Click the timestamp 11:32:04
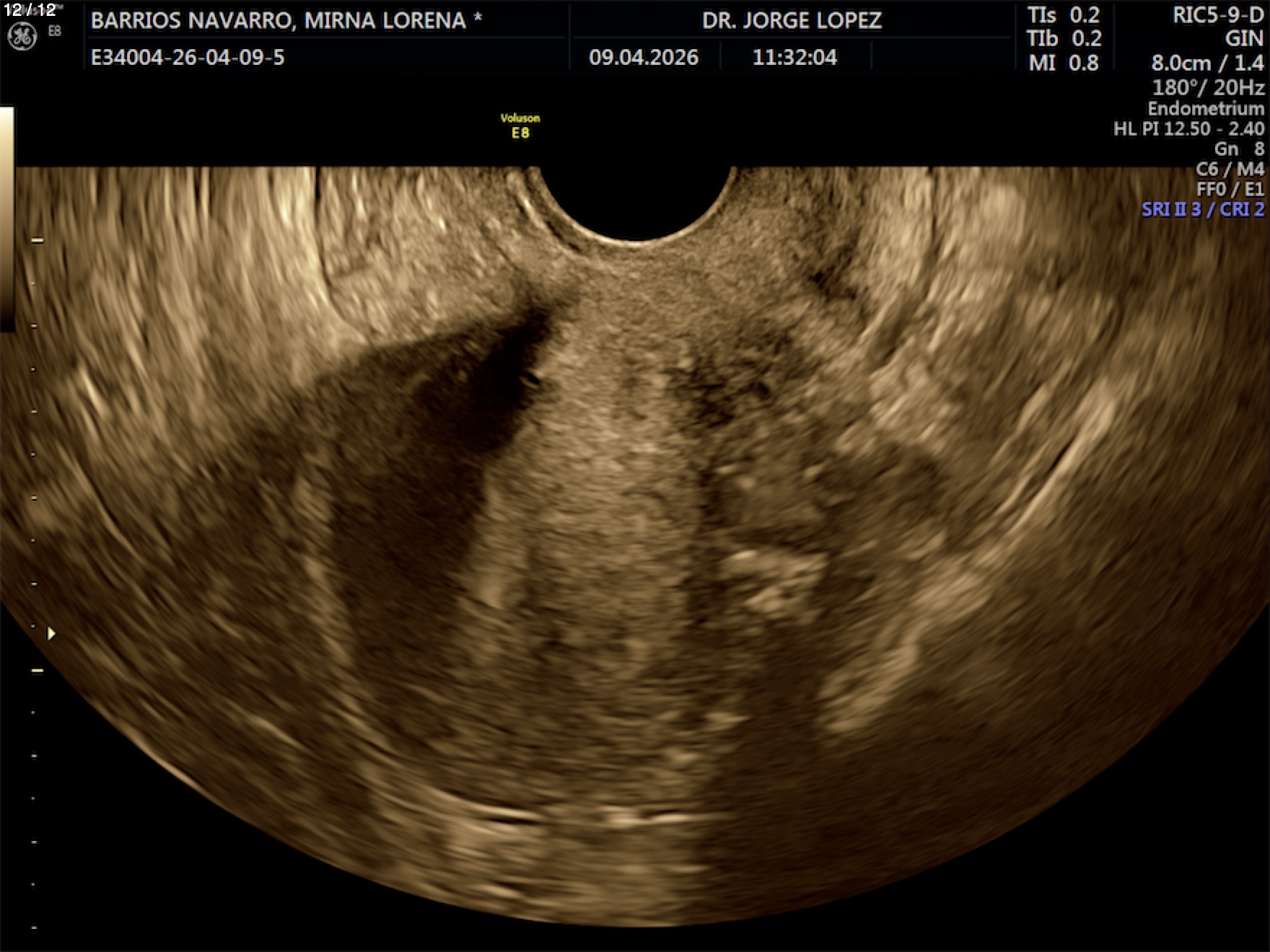The height and width of the screenshot is (952, 1270). click(794, 57)
